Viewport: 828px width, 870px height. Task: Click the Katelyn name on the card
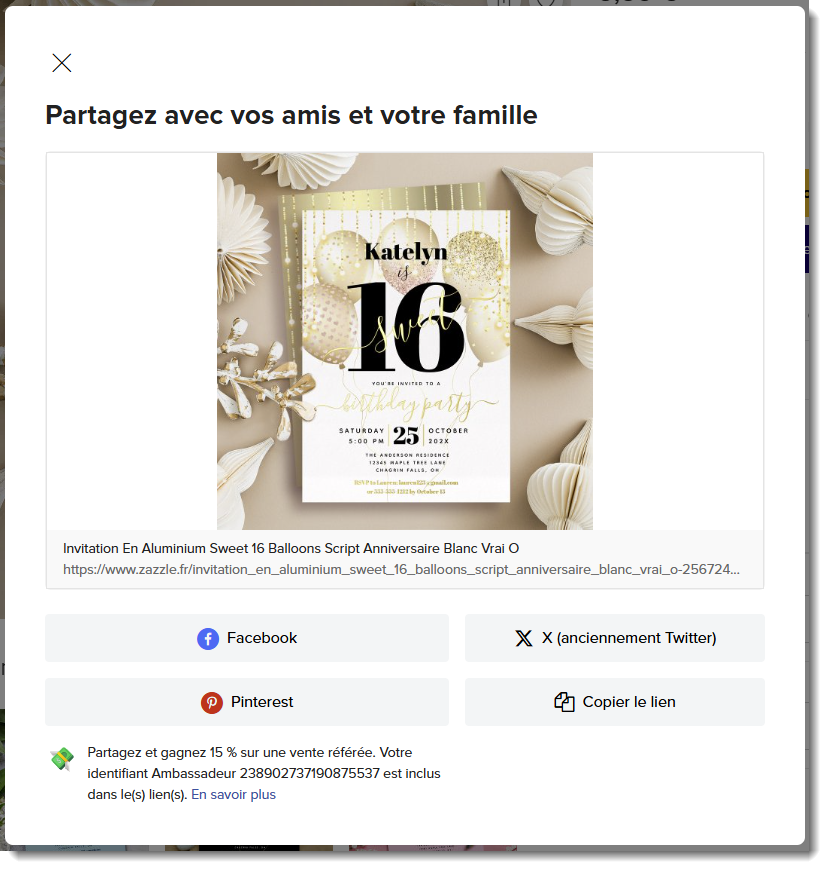click(x=406, y=252)
